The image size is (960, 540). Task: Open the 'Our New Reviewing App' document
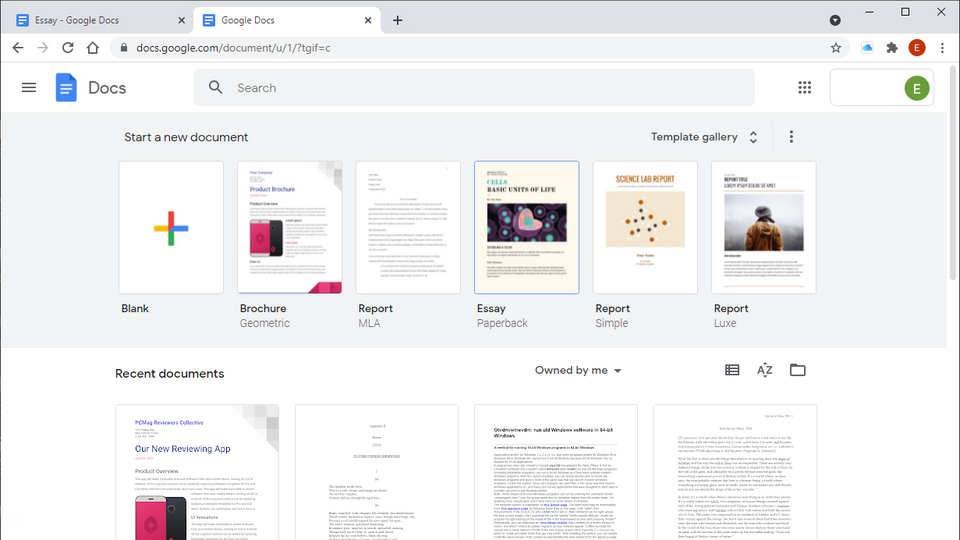tap(197, 470)
